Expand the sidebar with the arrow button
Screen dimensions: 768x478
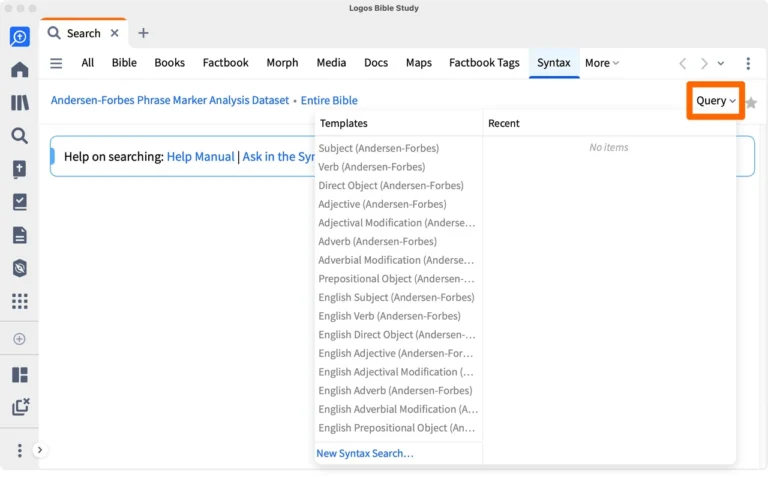40,450
